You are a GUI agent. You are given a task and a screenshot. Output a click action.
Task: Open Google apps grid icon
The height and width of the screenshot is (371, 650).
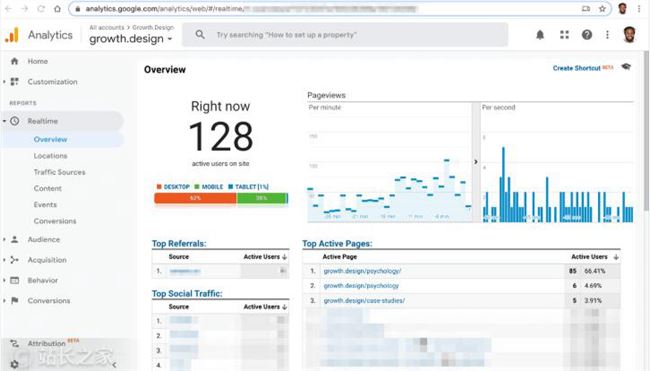tap(564, 35)
